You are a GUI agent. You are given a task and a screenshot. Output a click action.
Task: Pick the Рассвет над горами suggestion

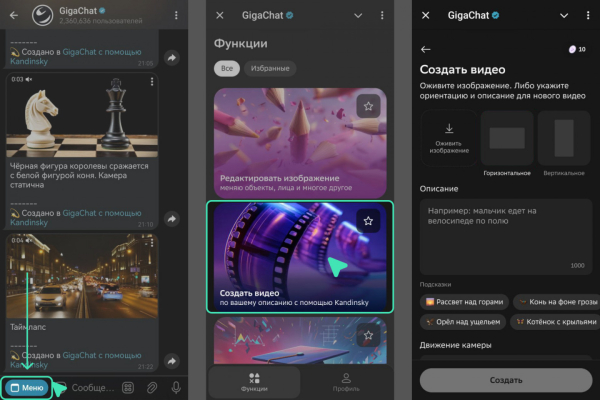click(x=464, y=301)
